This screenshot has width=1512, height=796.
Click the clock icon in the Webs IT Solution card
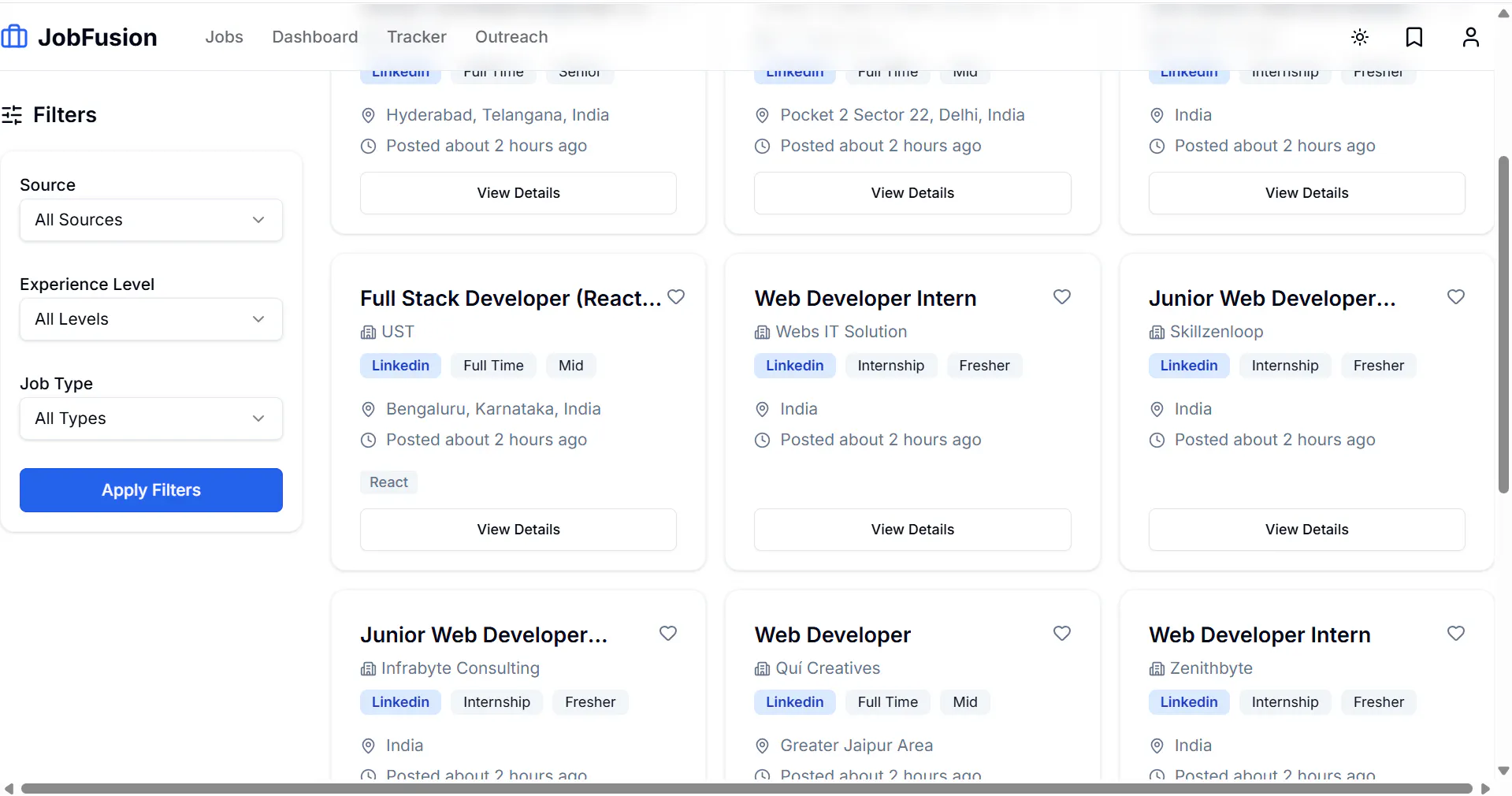762,440
